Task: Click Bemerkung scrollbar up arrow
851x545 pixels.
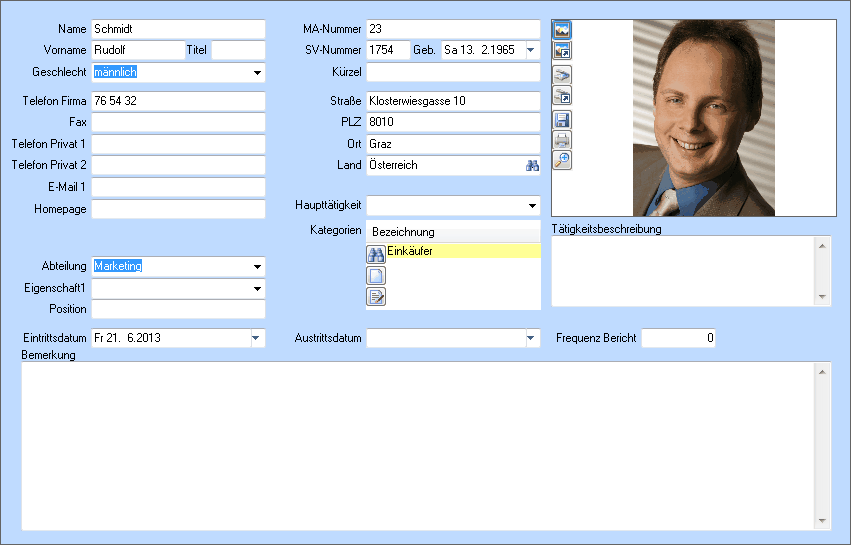Action: 822,372
